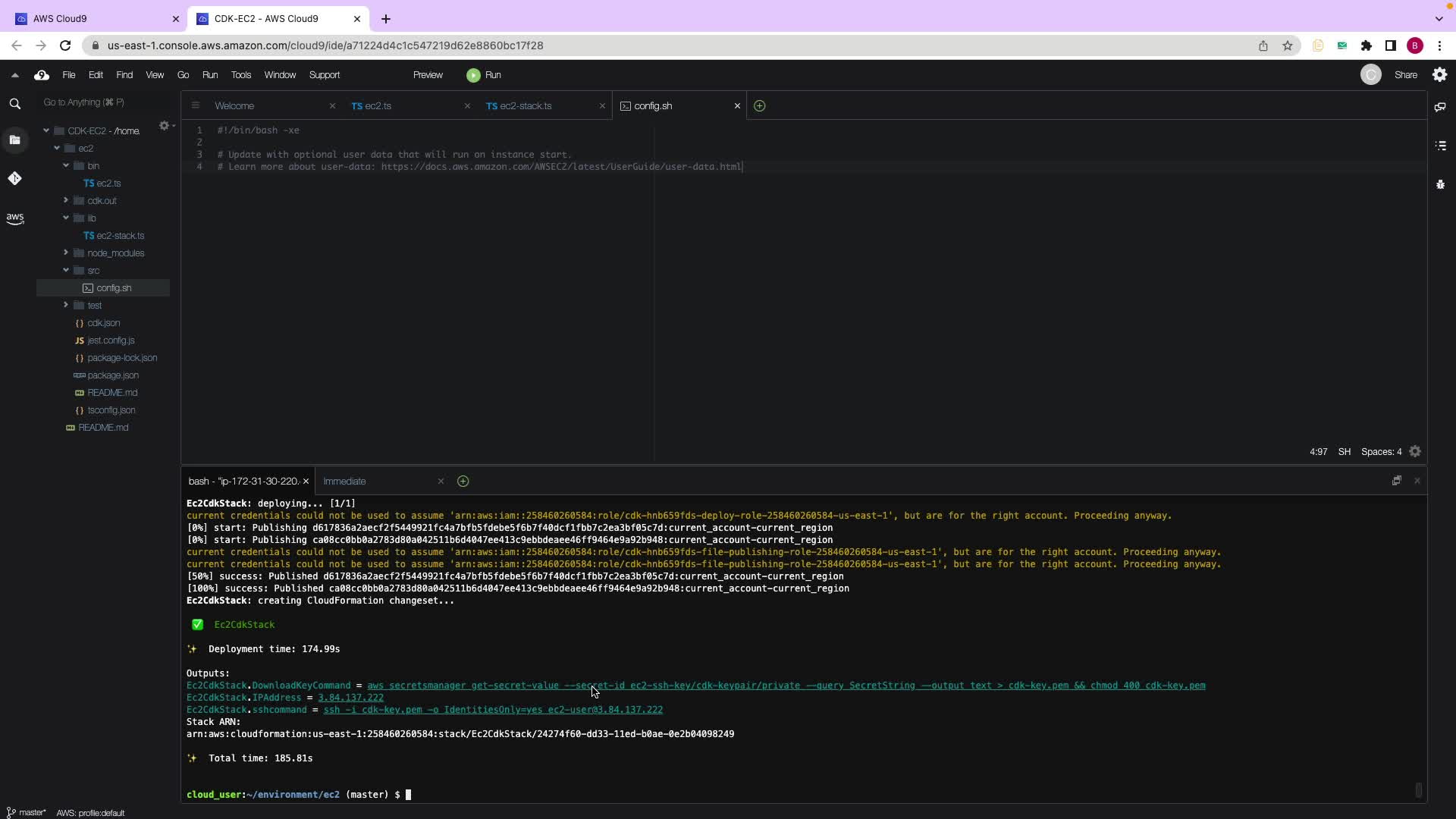Image resolution: width=1456 pixels, height=819 pixels.
Task: Add new editor tab with plus
Action: tap(759, 106)
